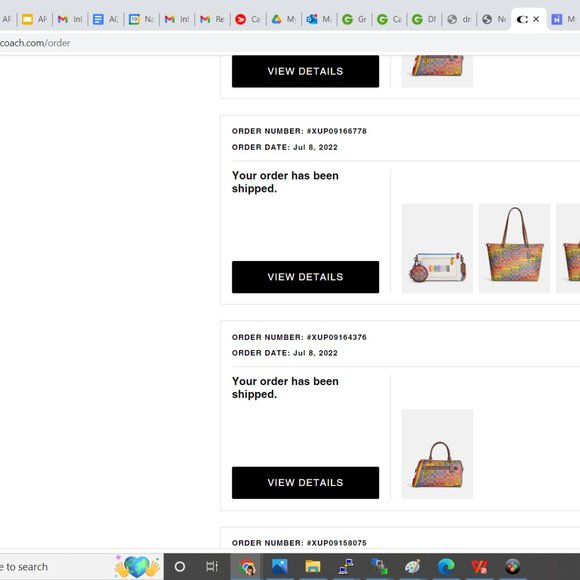Open the tab with red circle icon

[x=248, y=19]
